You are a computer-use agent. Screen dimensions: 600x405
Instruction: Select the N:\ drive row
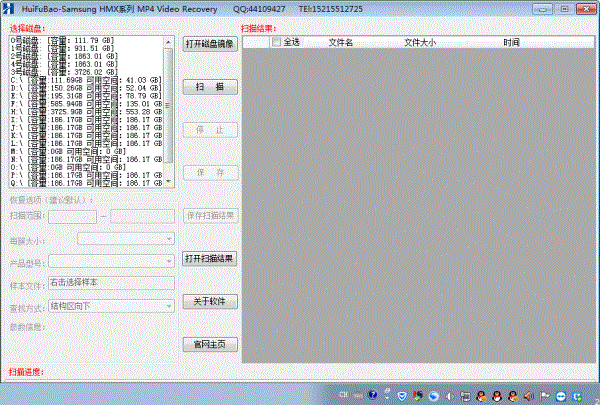click(87, 159)
